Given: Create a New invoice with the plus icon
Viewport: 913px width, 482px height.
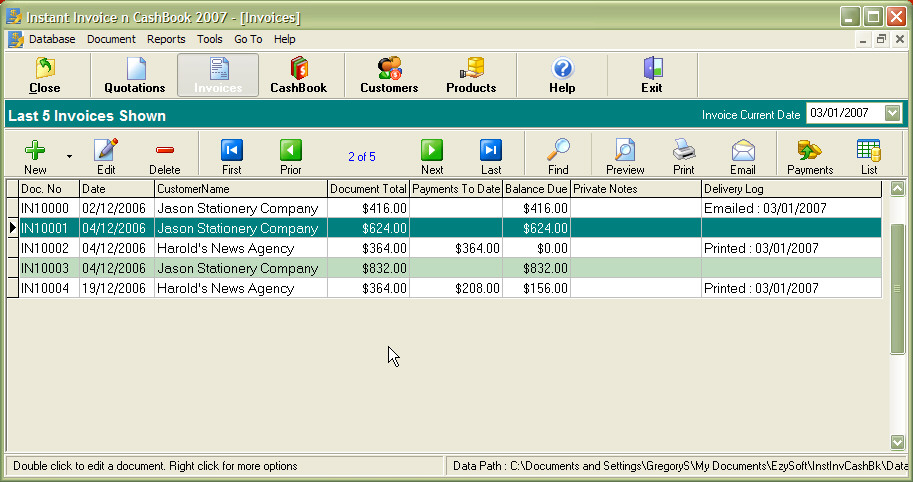Looking at the screenshot, I should tap(35, 150).
